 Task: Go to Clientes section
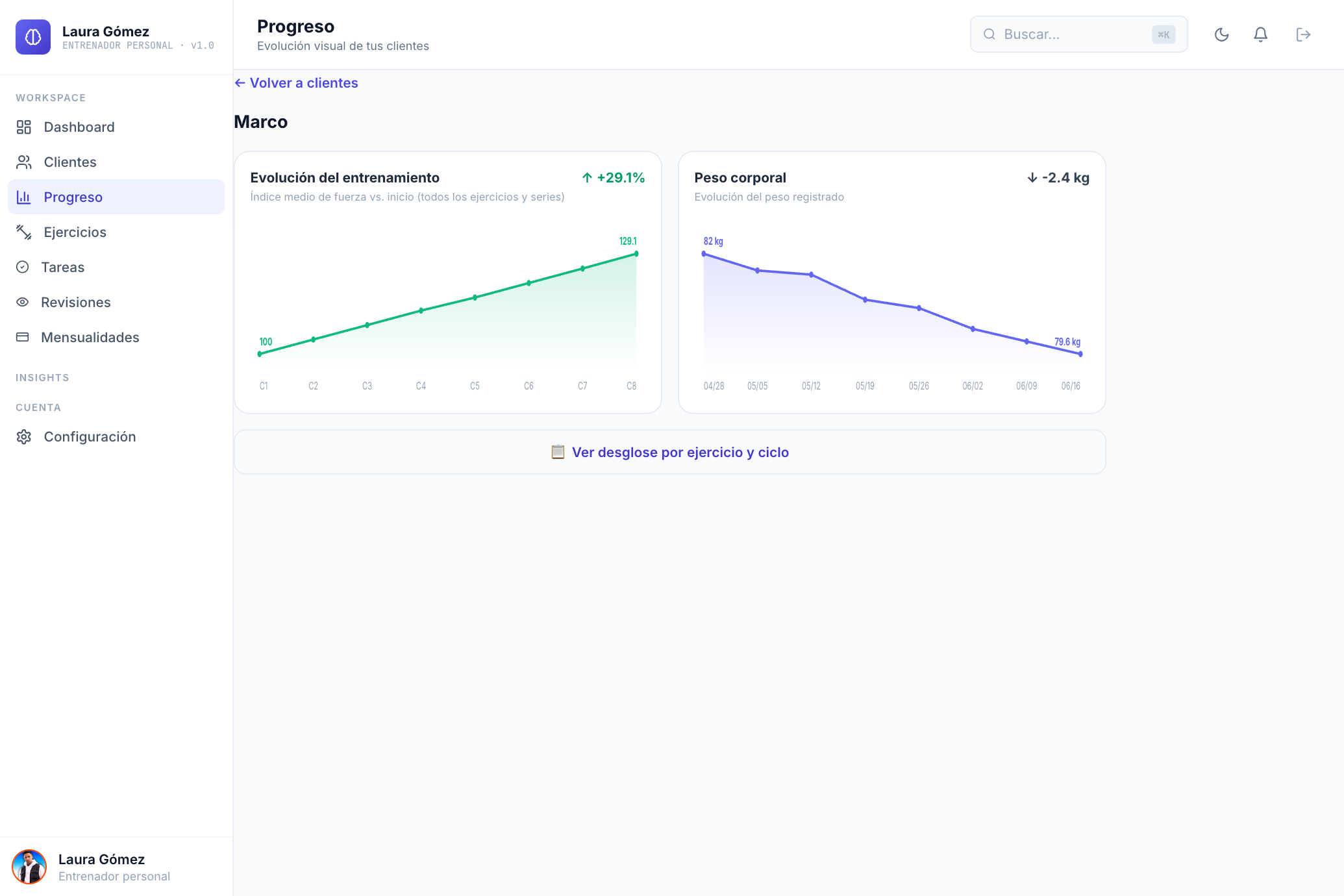(x=116, y=162)
